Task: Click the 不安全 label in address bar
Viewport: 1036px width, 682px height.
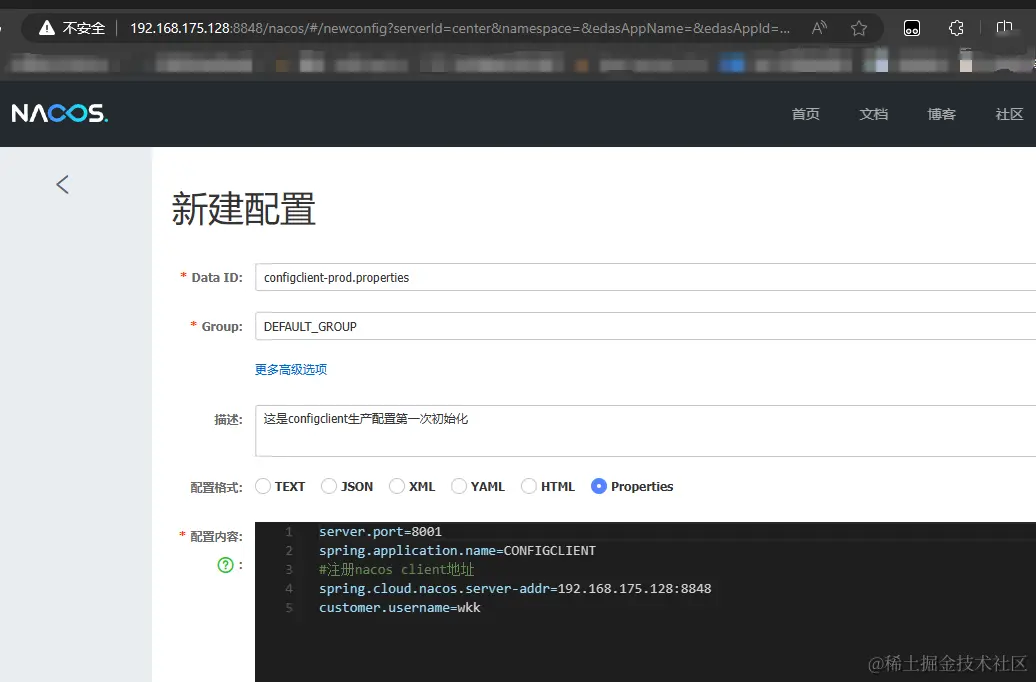Action: (x=84, y=28)
